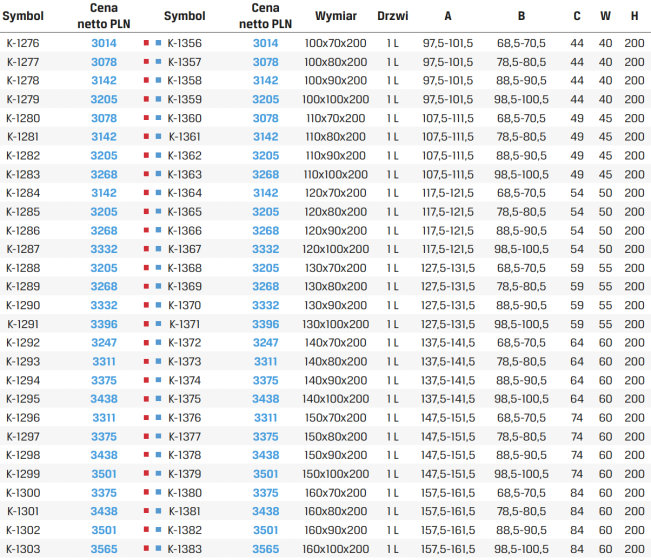Click the red square beside K-1383

pyautogui.click(x=146, y=548)
